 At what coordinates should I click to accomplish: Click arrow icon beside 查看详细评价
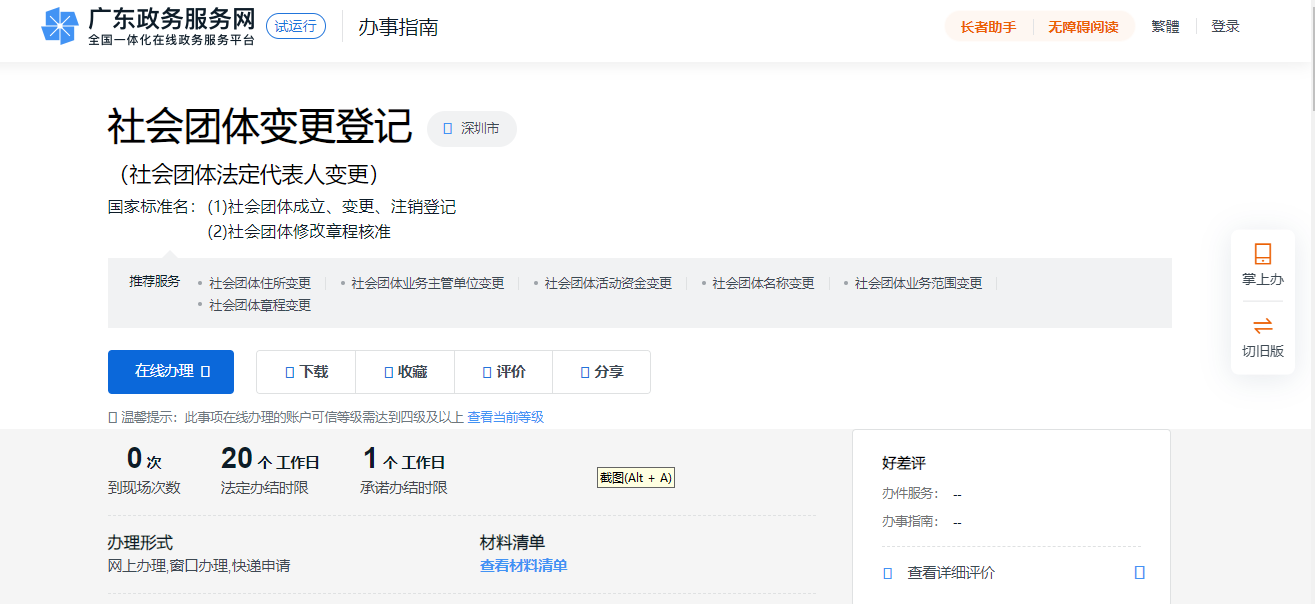tap(1139, 573)
